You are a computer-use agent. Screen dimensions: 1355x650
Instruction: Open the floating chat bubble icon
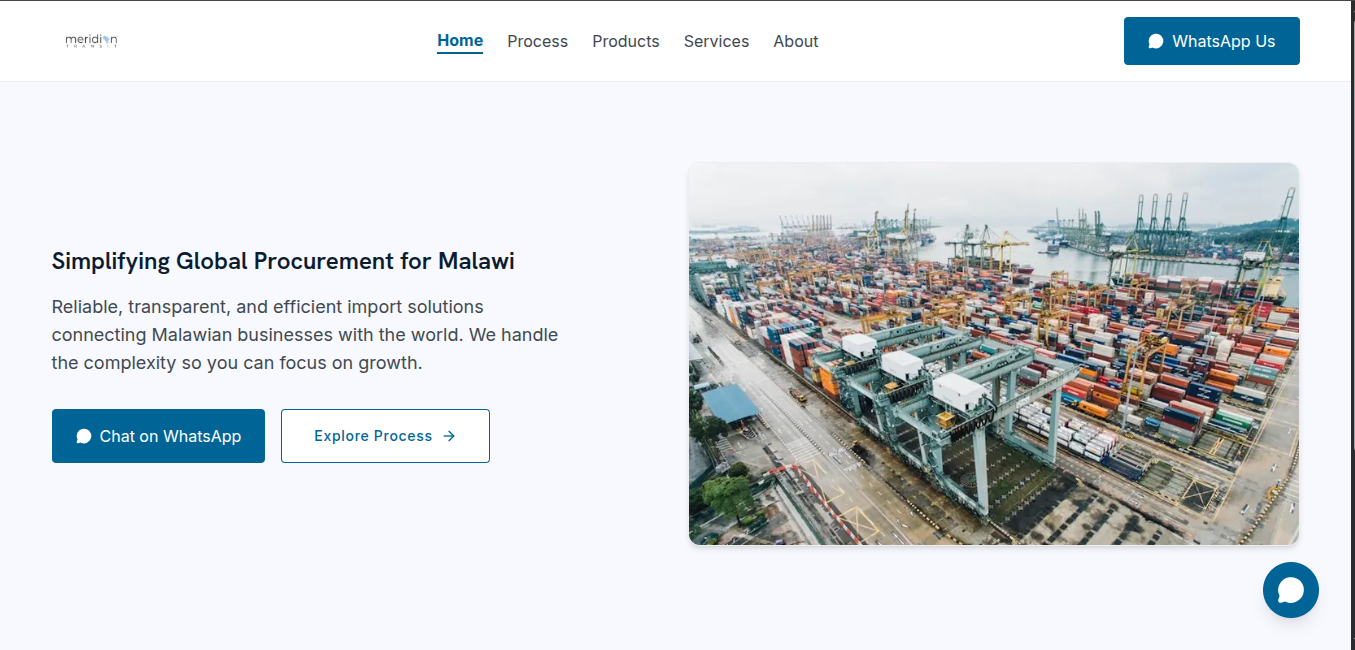[x=1291, y=590]
